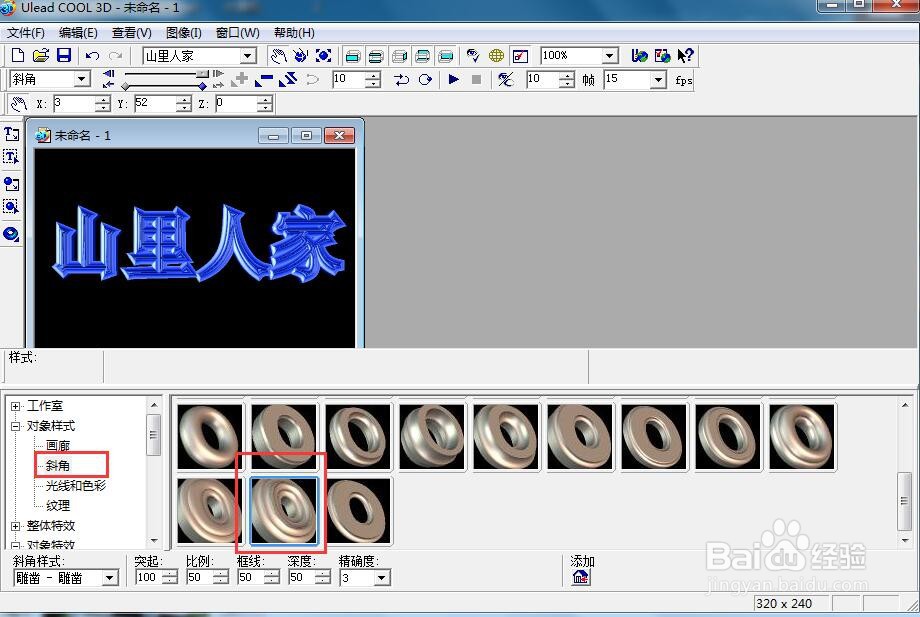
Task: Click the eye preview quality icon
Action: click(473, 56)
